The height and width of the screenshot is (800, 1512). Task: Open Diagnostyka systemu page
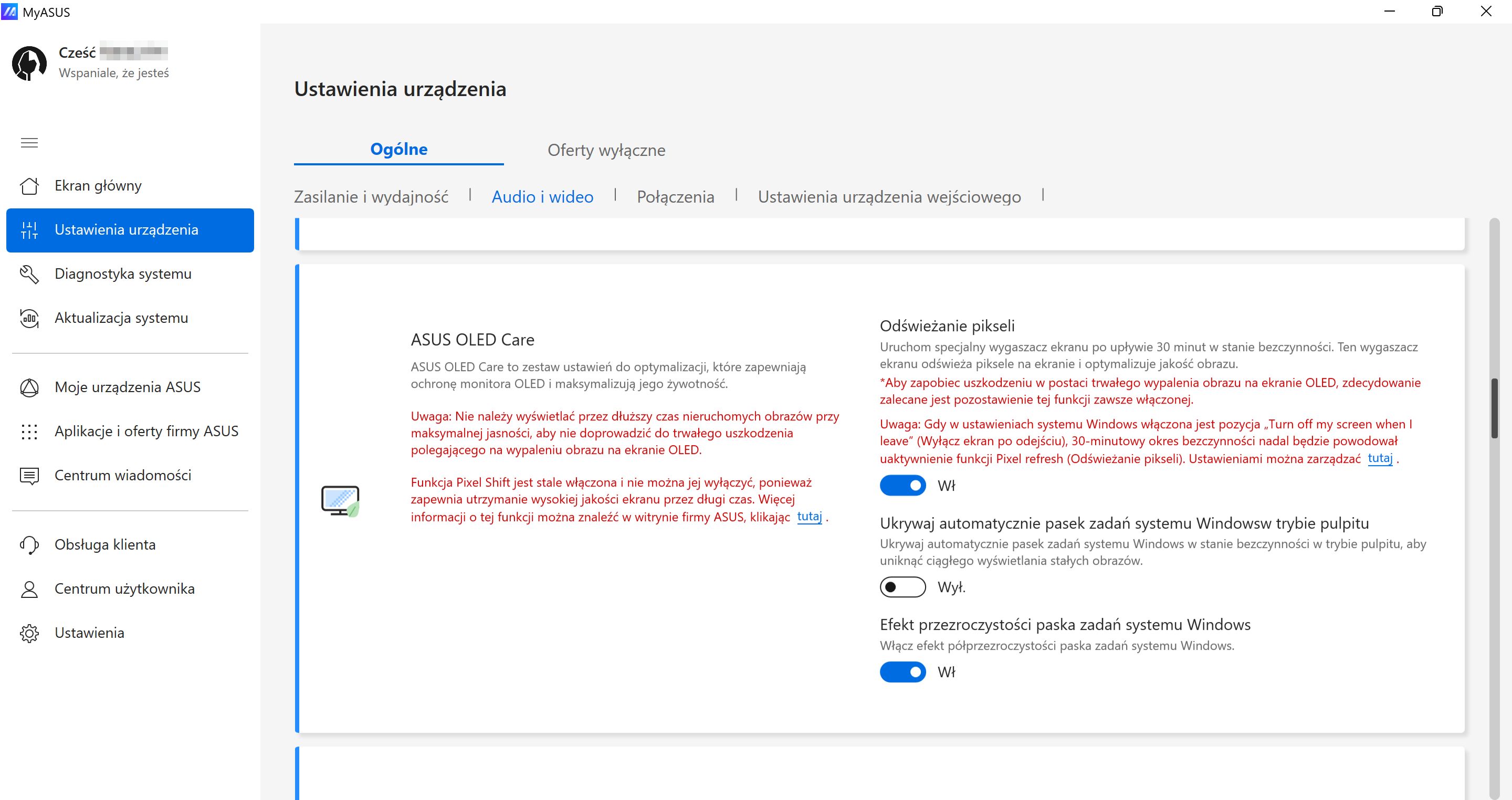click(x=130, y=274)
